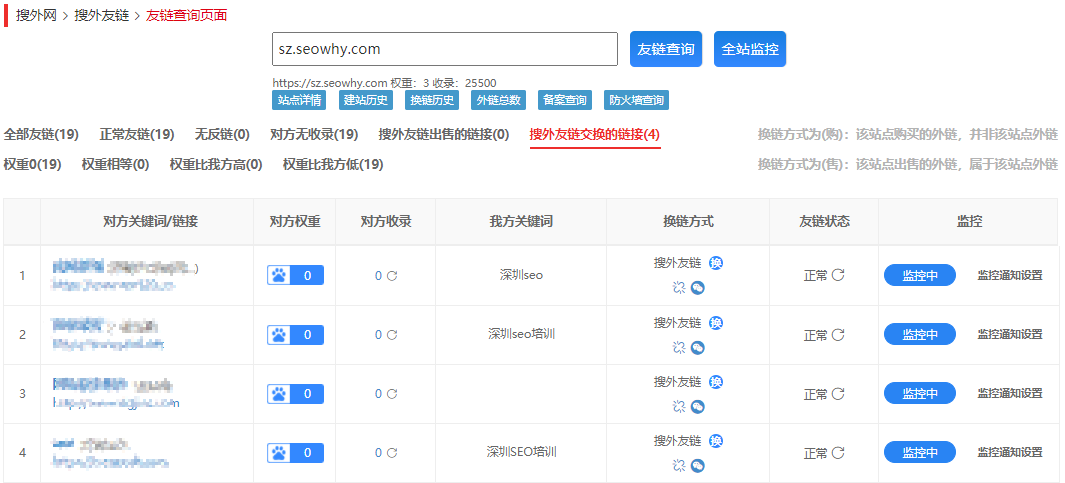Switch to the 全部友链(19) tab
The width and height of the screenshot is (1065, 483).
pyautogui.click(x=41, y=134)
